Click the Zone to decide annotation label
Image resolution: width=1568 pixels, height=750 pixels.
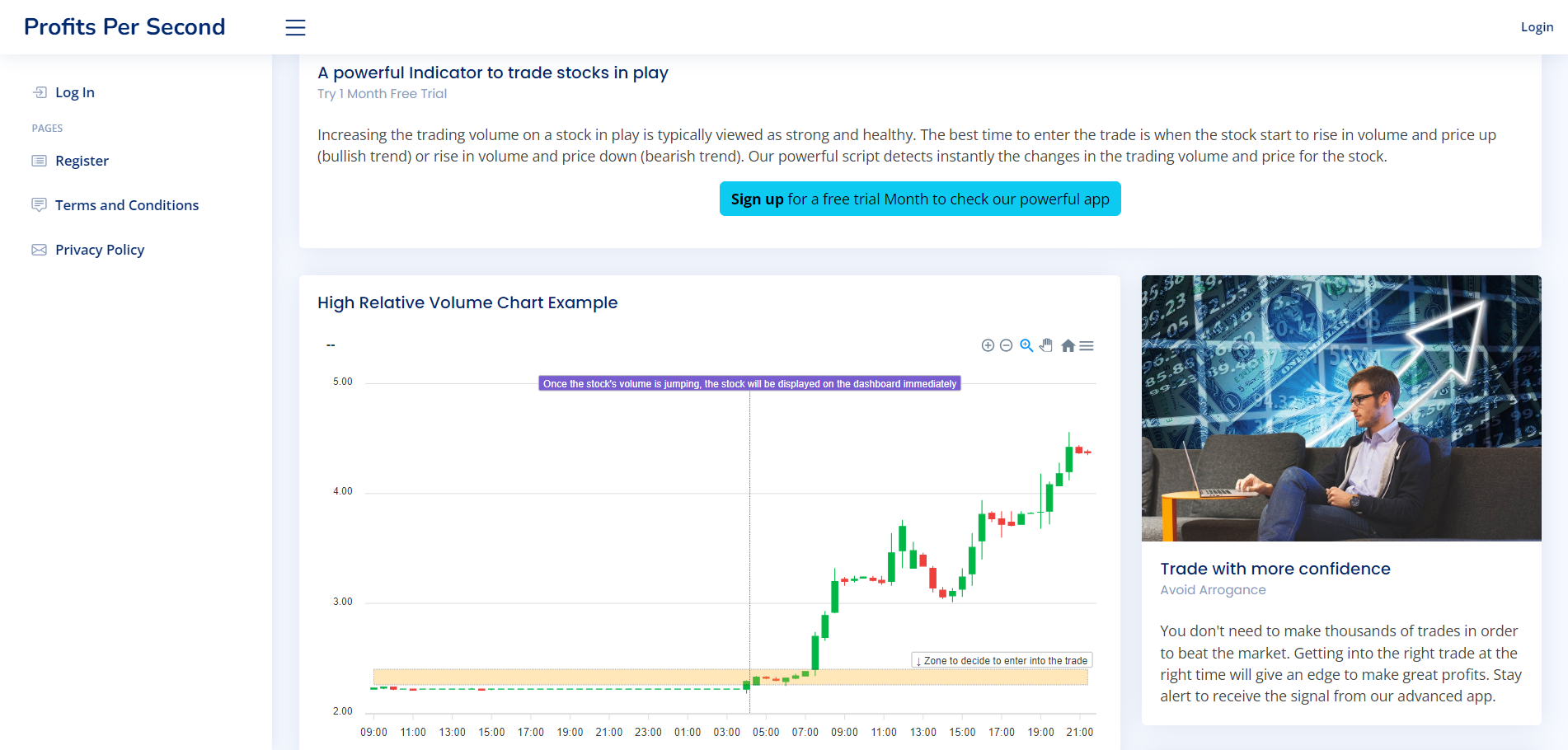(1002, 660)
